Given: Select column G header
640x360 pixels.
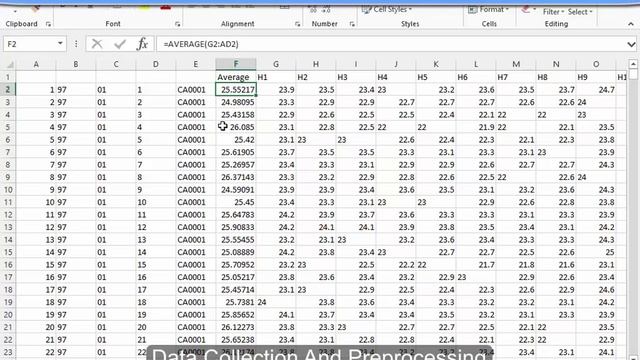Looking at the screenshot, I should [276, 64].
